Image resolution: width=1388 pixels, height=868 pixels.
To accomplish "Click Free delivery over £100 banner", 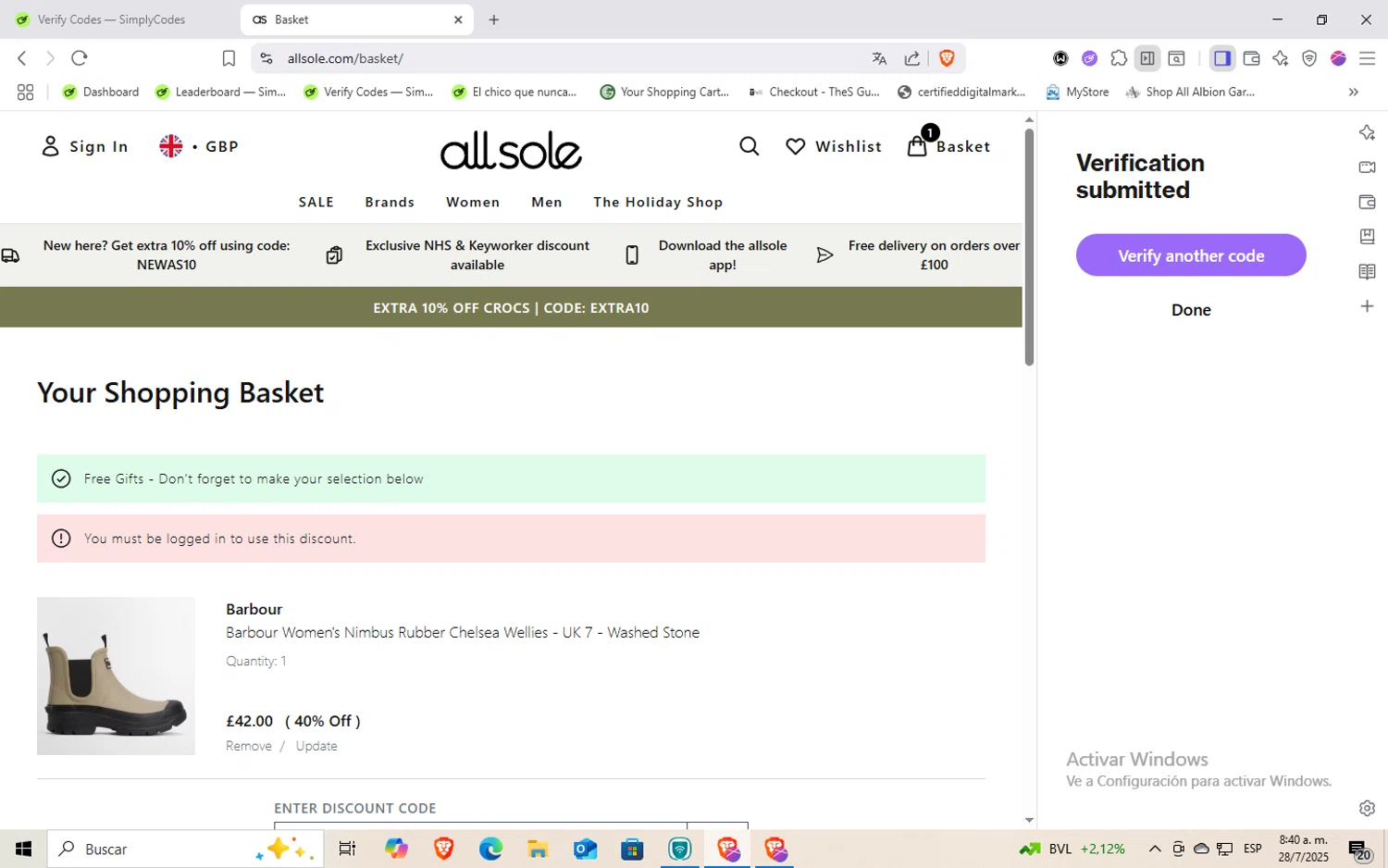I will coord(934,254).
